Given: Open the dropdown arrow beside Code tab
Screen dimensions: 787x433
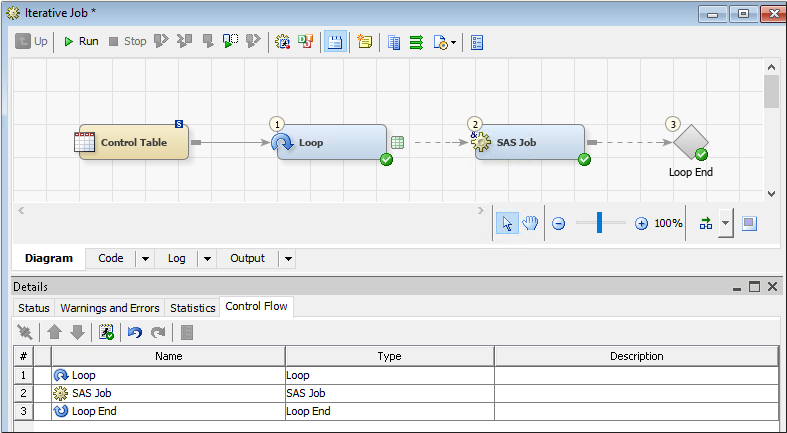Looking at the screenshot, I should (x=145, y=258).
